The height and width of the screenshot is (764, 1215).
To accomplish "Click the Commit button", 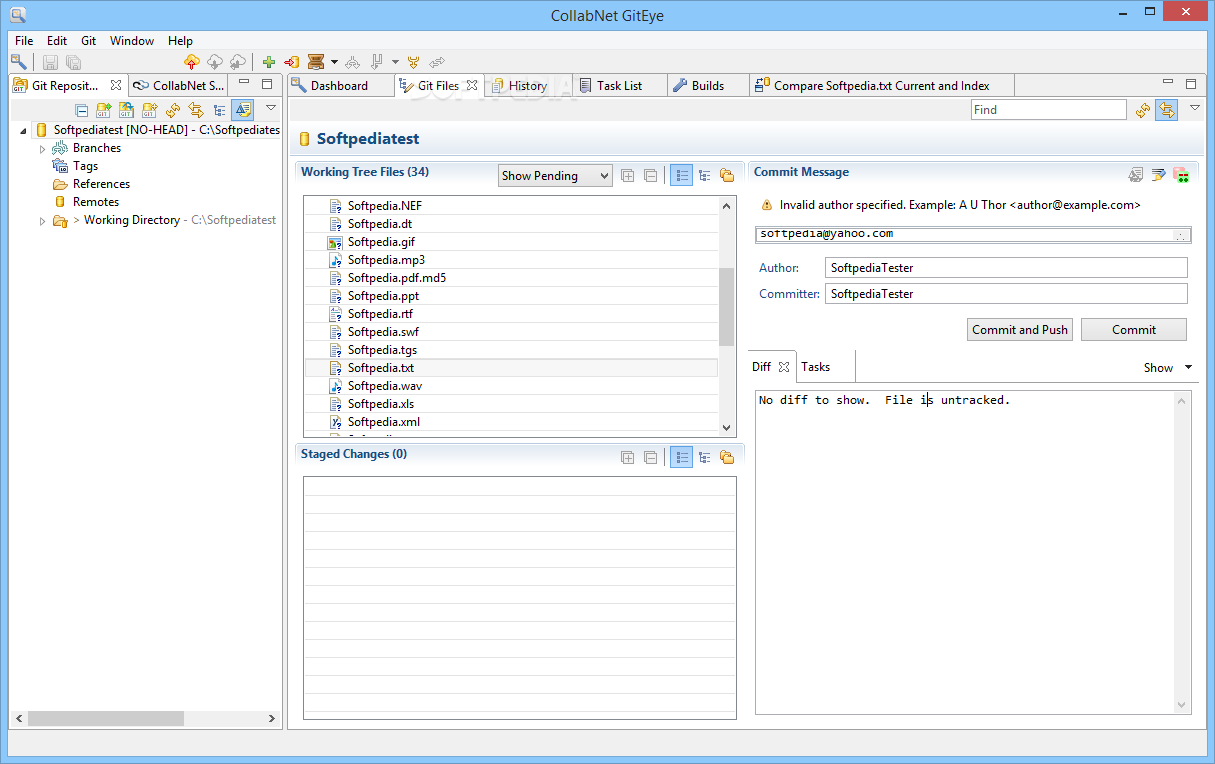I will 1134,330.
